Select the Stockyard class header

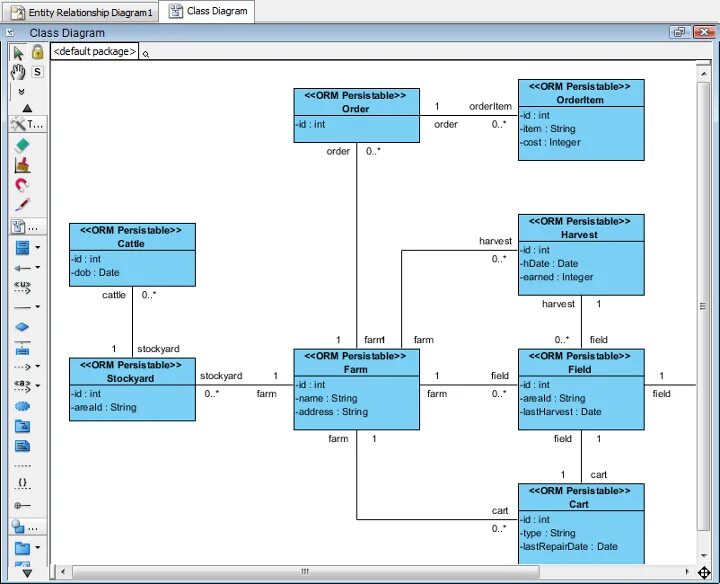(x=132, y=371)
